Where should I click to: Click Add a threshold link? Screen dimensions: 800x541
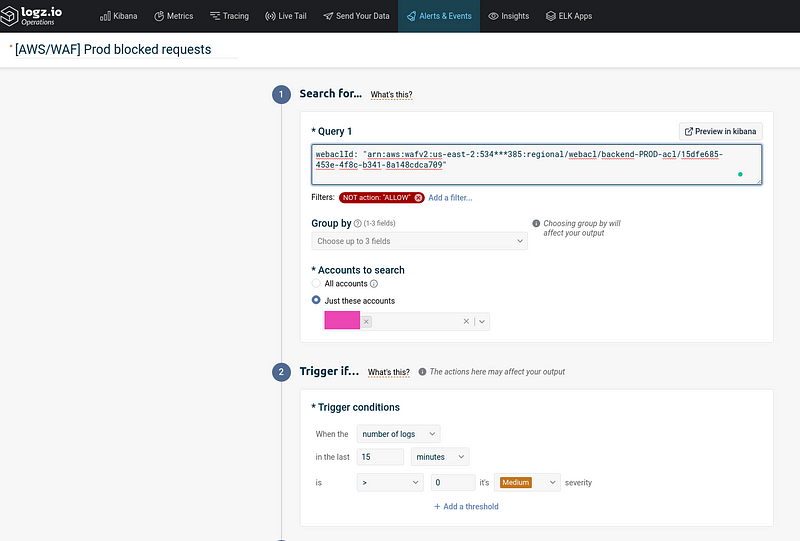pyautogui.click(x=466, y=506)
